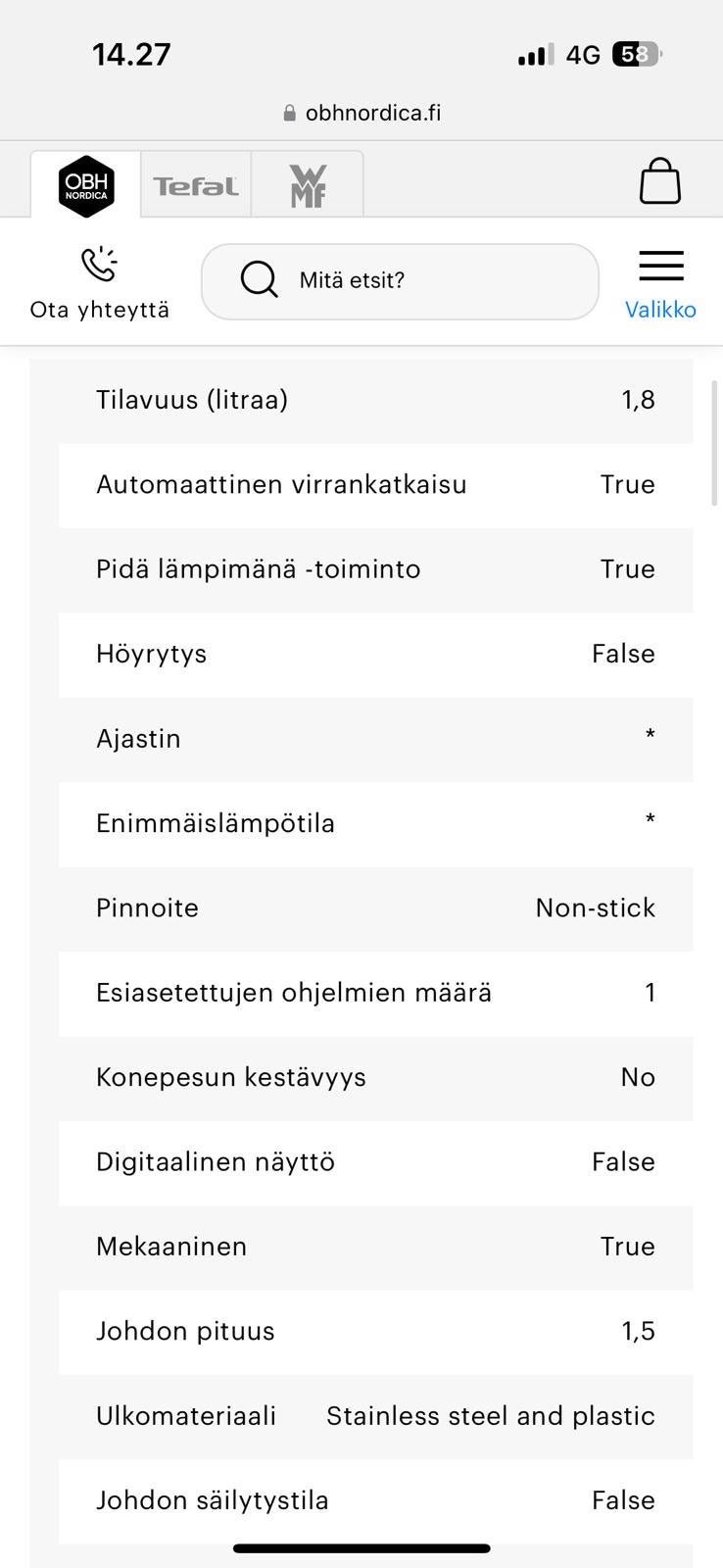
Task: Tap the 14.27 clock in status bar
Action: click(131, 54)
